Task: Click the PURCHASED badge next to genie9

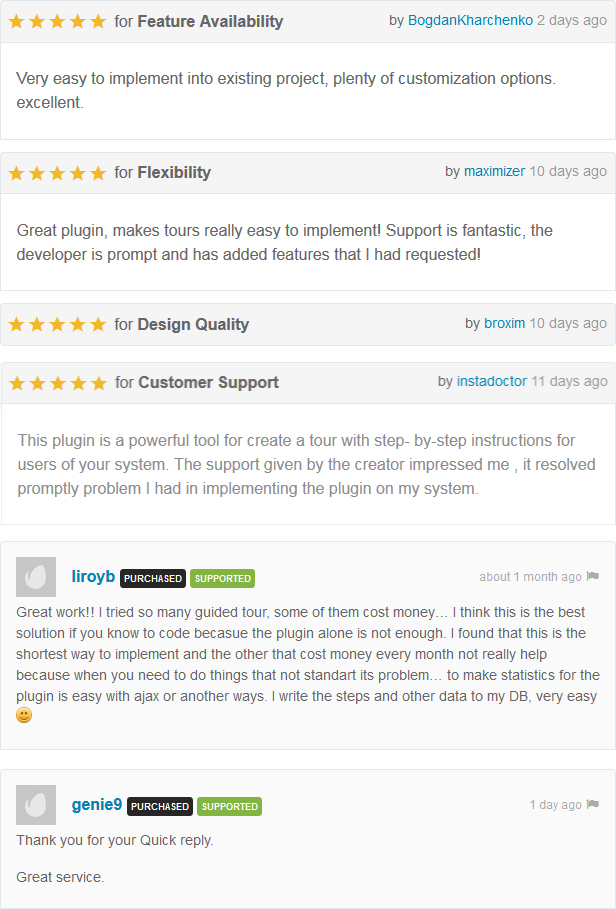Action: (160, 806)
